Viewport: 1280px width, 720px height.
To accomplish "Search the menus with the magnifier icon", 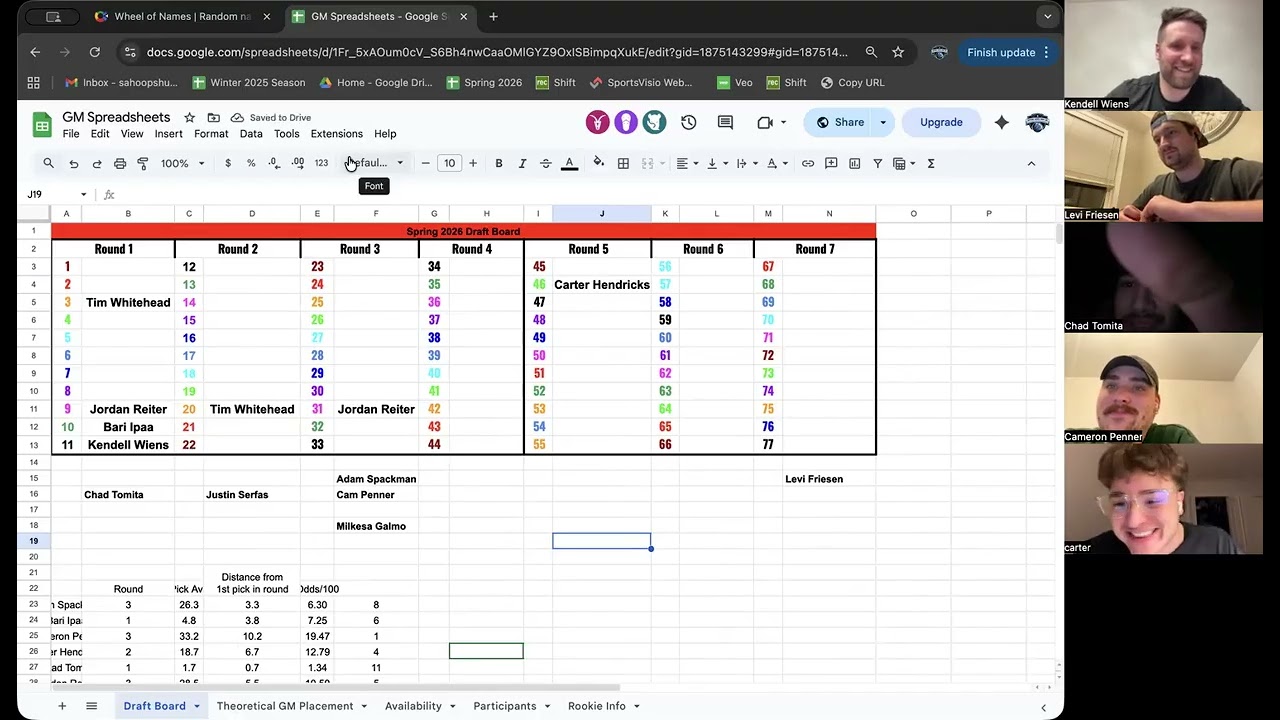I will point(48,163).
